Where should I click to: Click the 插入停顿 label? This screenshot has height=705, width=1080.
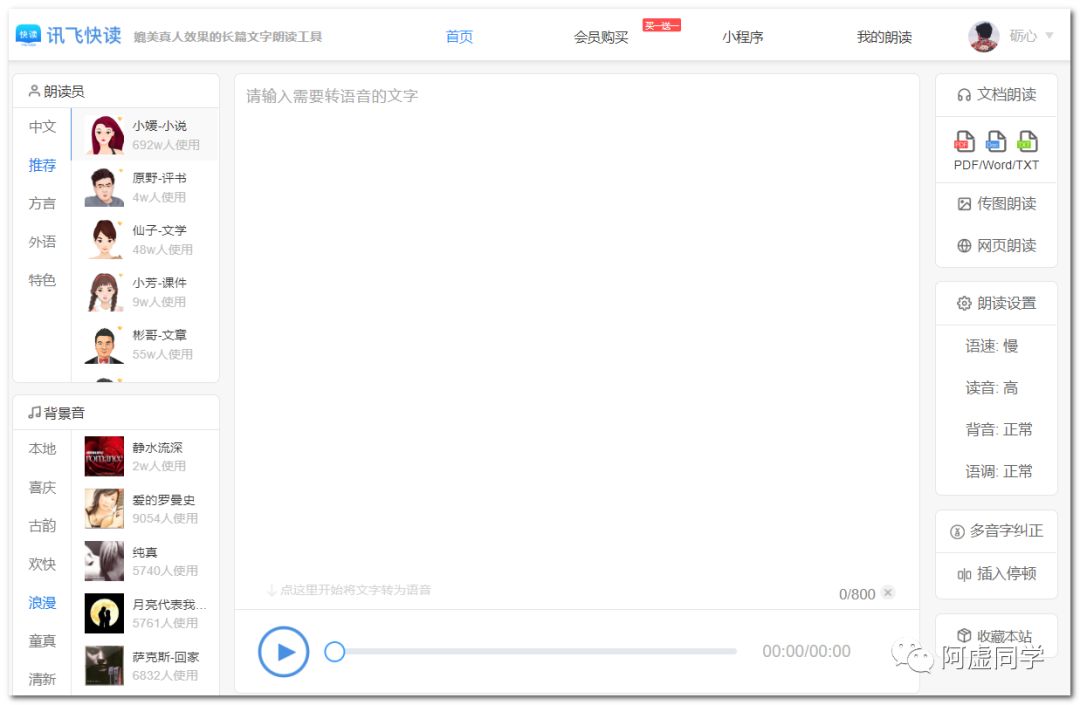click(x=1006, y=574)
